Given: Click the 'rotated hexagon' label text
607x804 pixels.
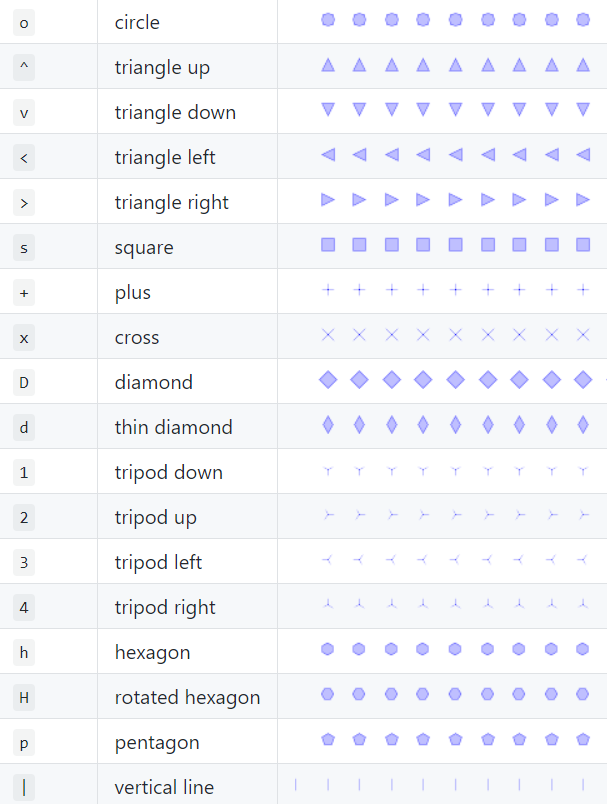Looking at the screenshot, I should point(187,697).
